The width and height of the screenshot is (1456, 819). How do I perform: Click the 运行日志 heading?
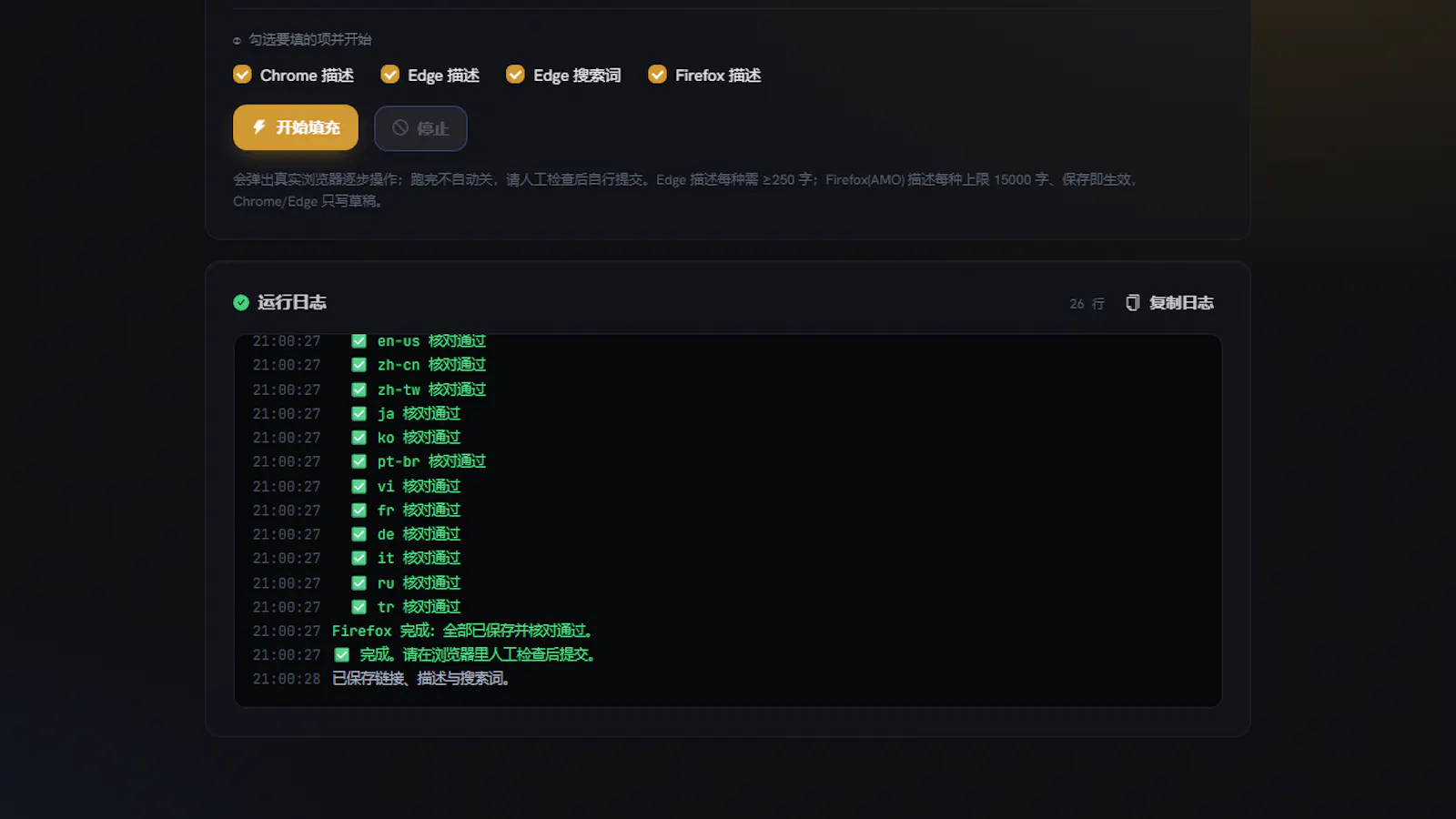click(x=291, y=302)
